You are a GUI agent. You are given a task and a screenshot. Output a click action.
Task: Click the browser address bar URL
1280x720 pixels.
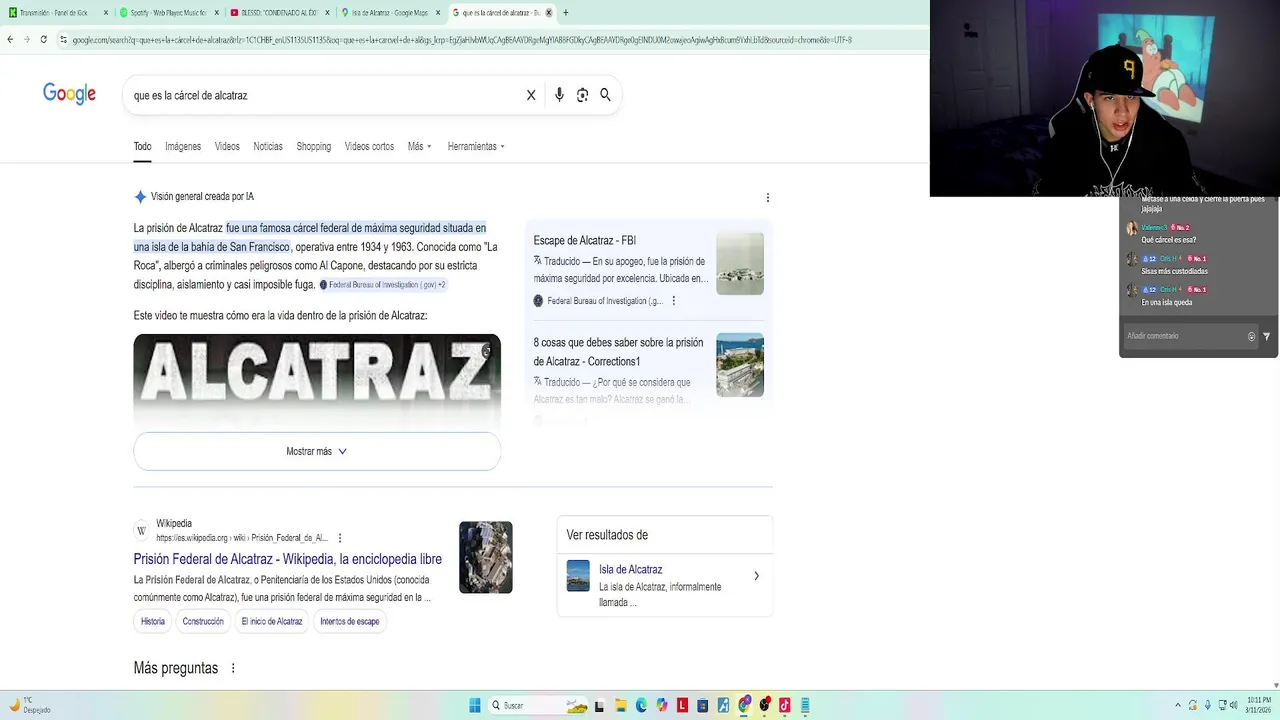[x=460, y=40]
